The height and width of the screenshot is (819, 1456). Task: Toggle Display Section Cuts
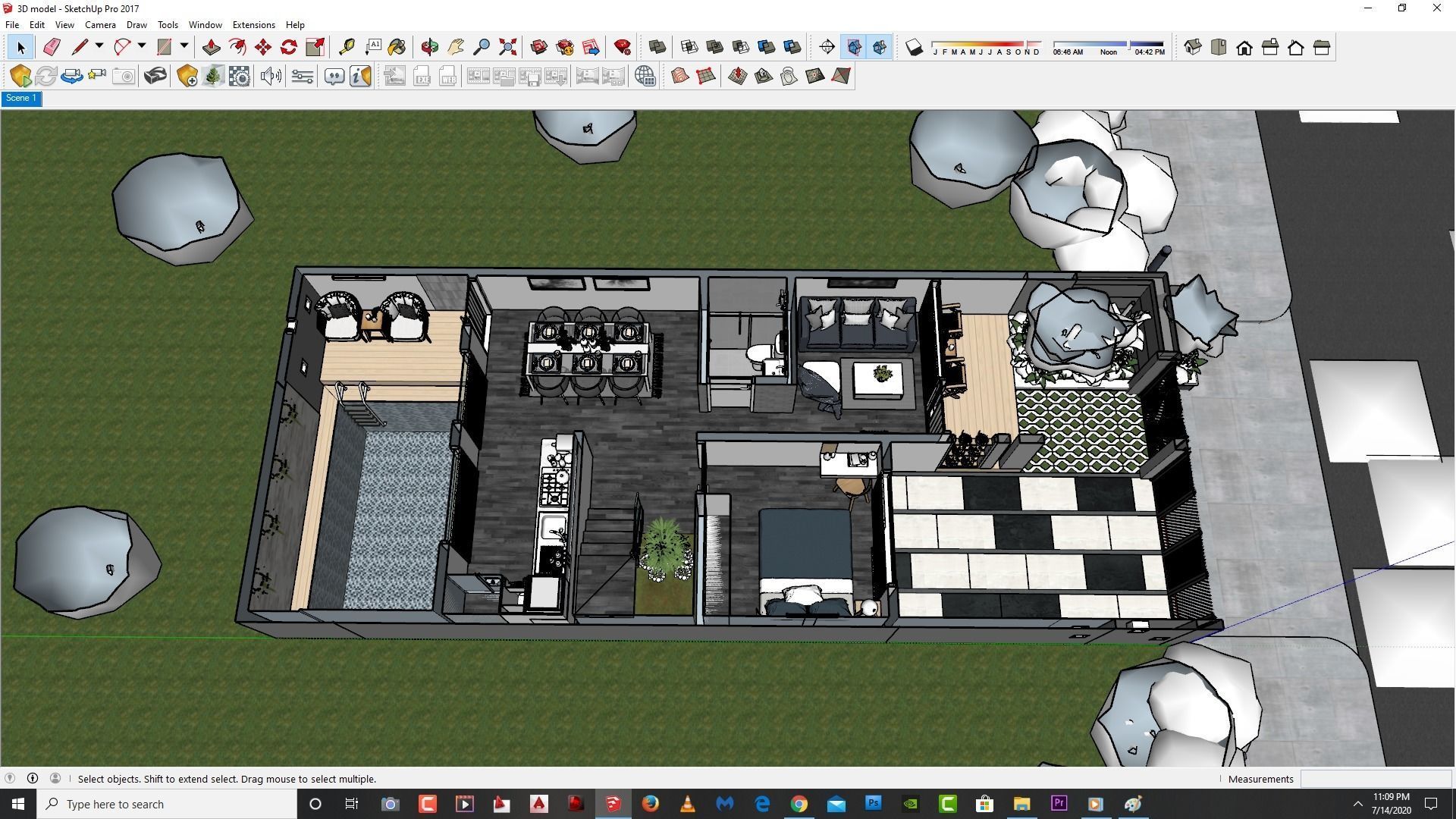pos(880,48)
